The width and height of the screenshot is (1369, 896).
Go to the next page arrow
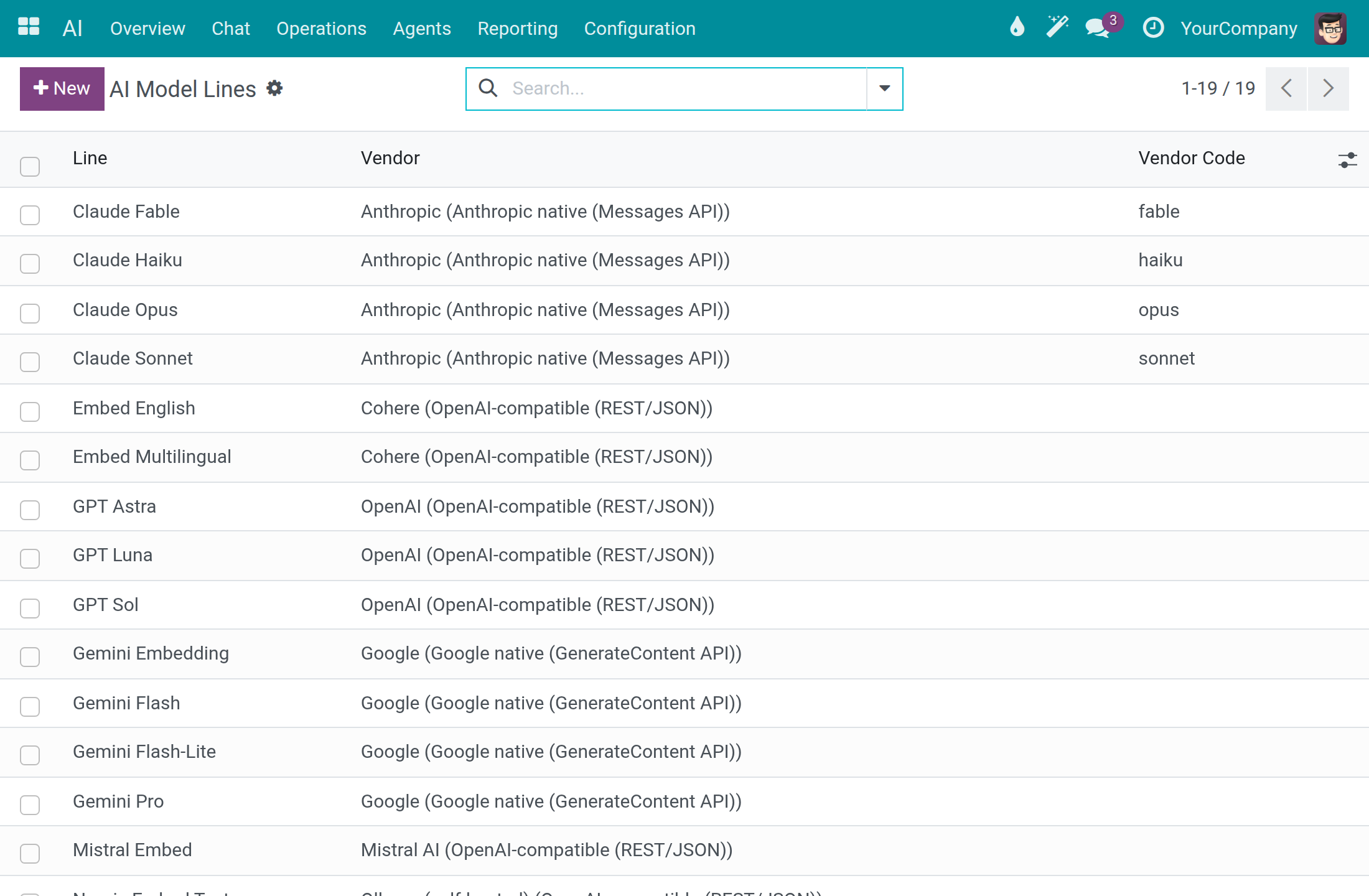click(1329, 88)
